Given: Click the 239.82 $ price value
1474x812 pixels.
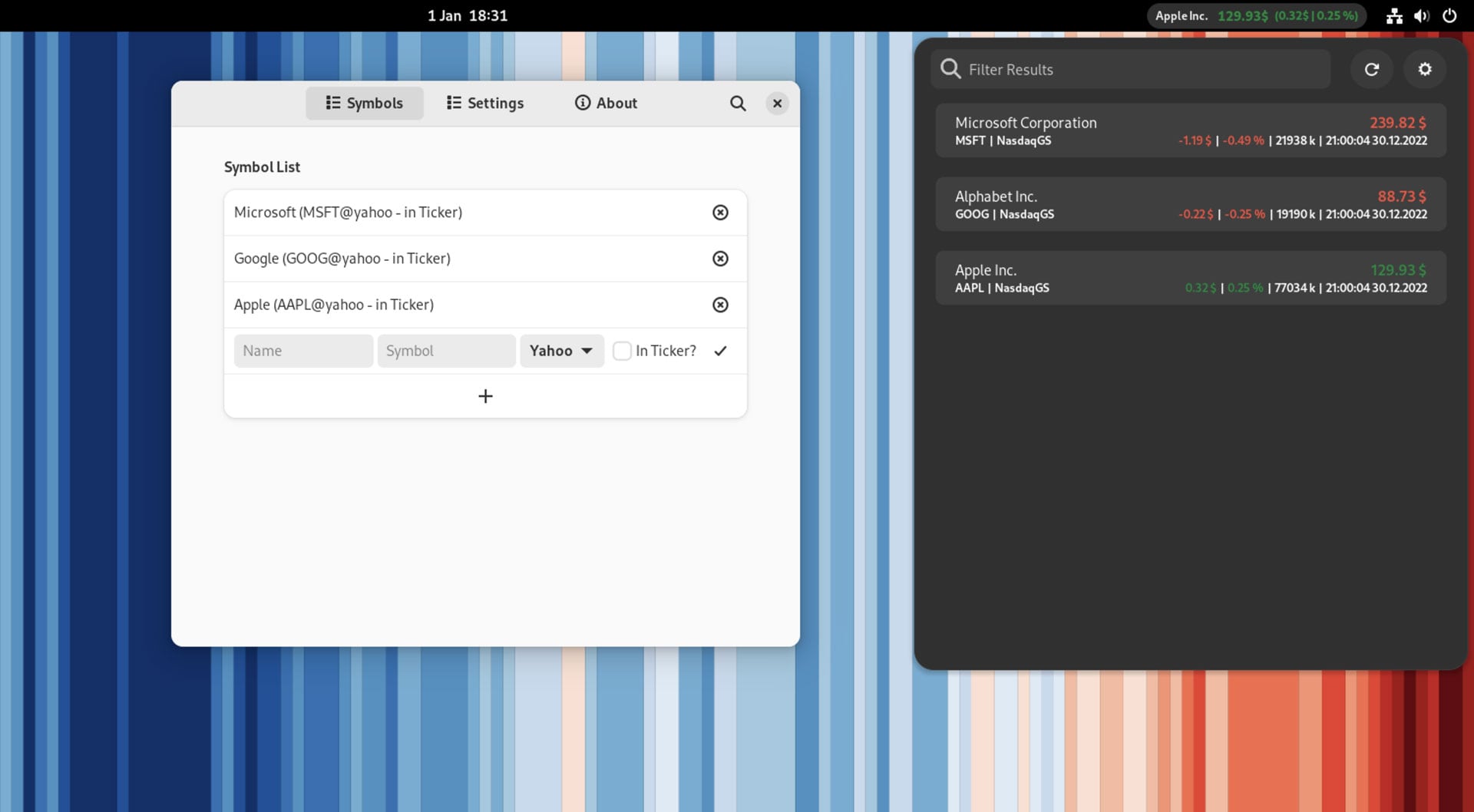Looking at the screenshot, I should coord(1398,123).
